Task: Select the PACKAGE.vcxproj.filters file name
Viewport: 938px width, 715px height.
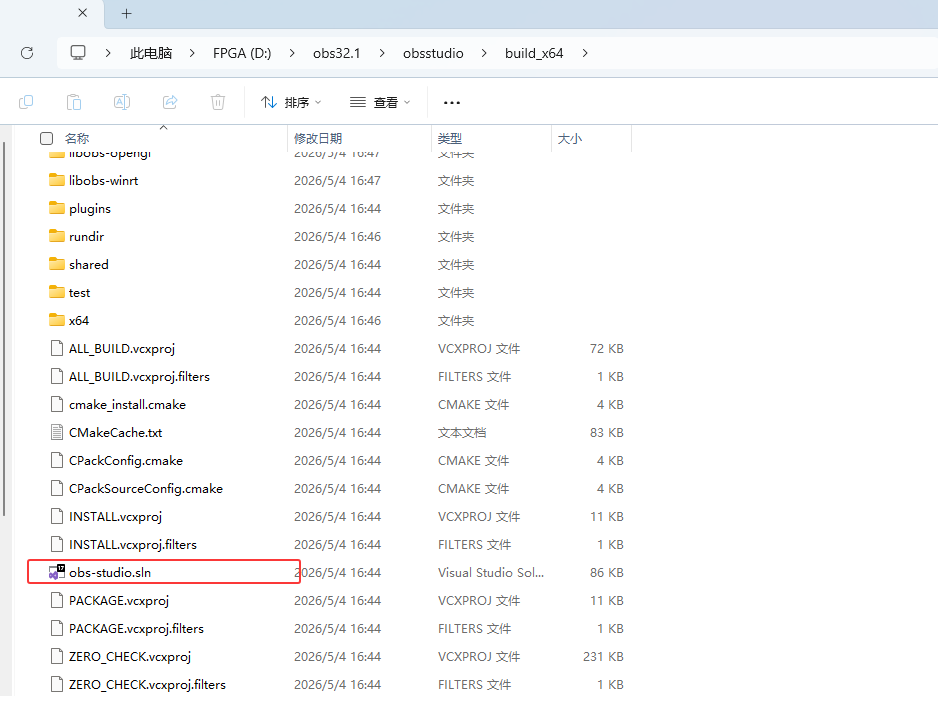Action: pos(136,628)
